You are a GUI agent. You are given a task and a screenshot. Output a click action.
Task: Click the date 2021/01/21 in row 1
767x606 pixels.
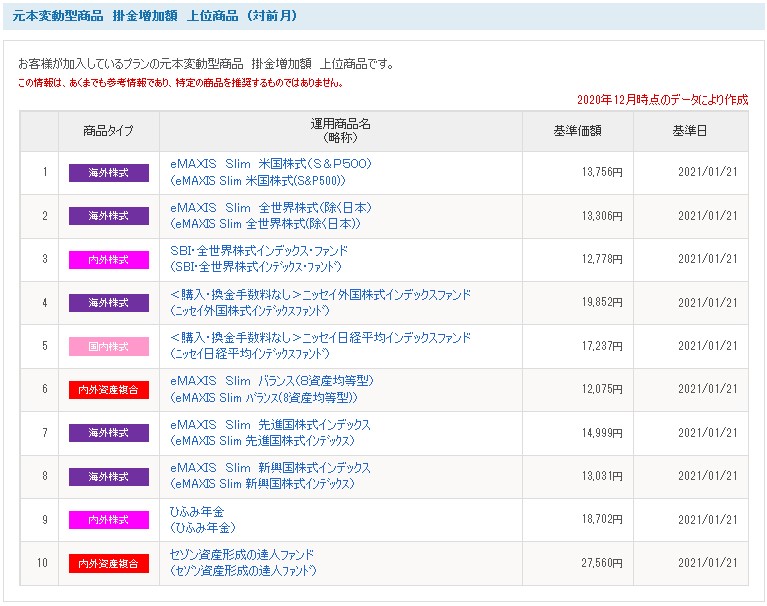click(707, 172)
